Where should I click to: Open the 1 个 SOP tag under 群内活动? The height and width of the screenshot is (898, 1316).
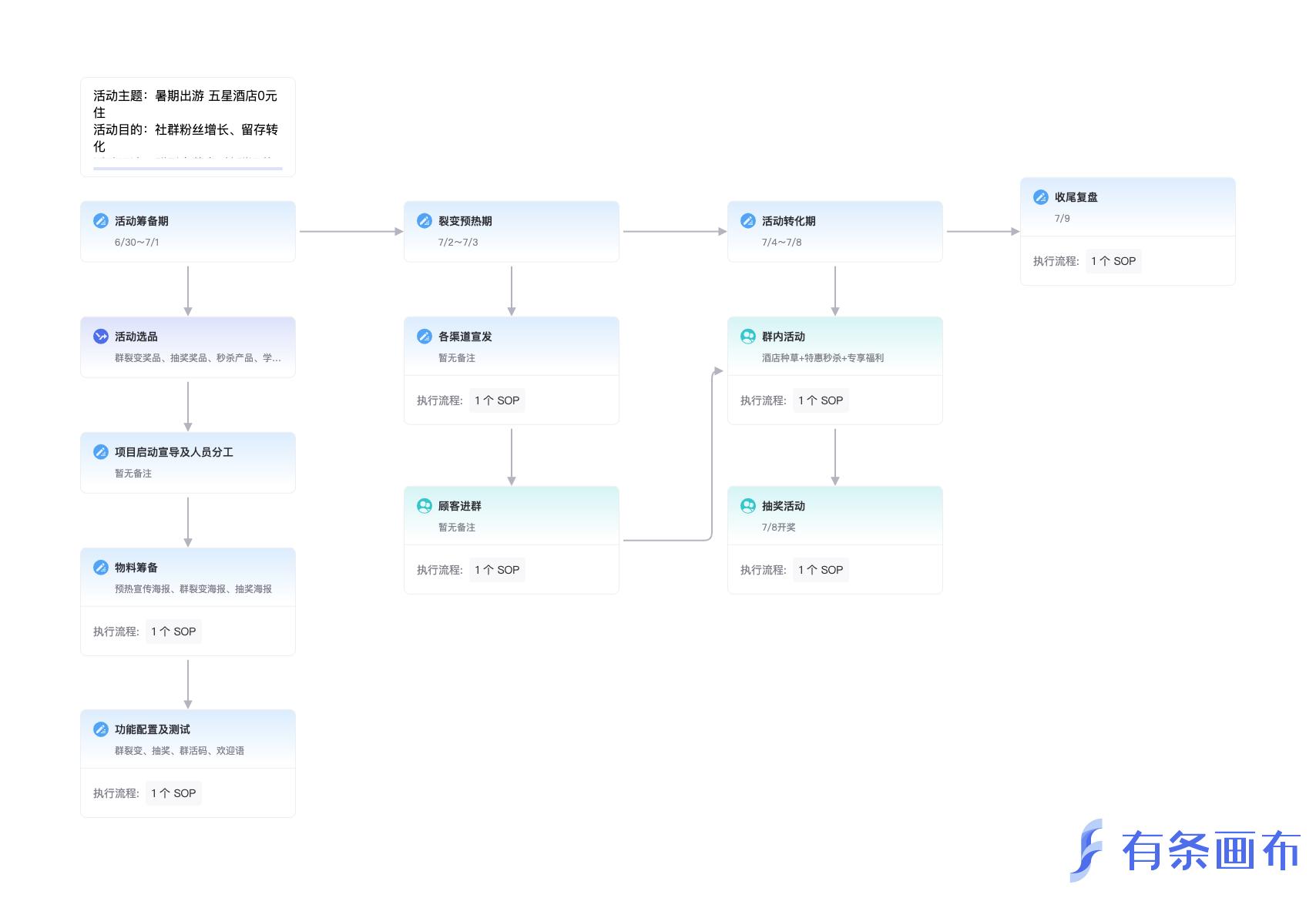(x=821, y=400)
